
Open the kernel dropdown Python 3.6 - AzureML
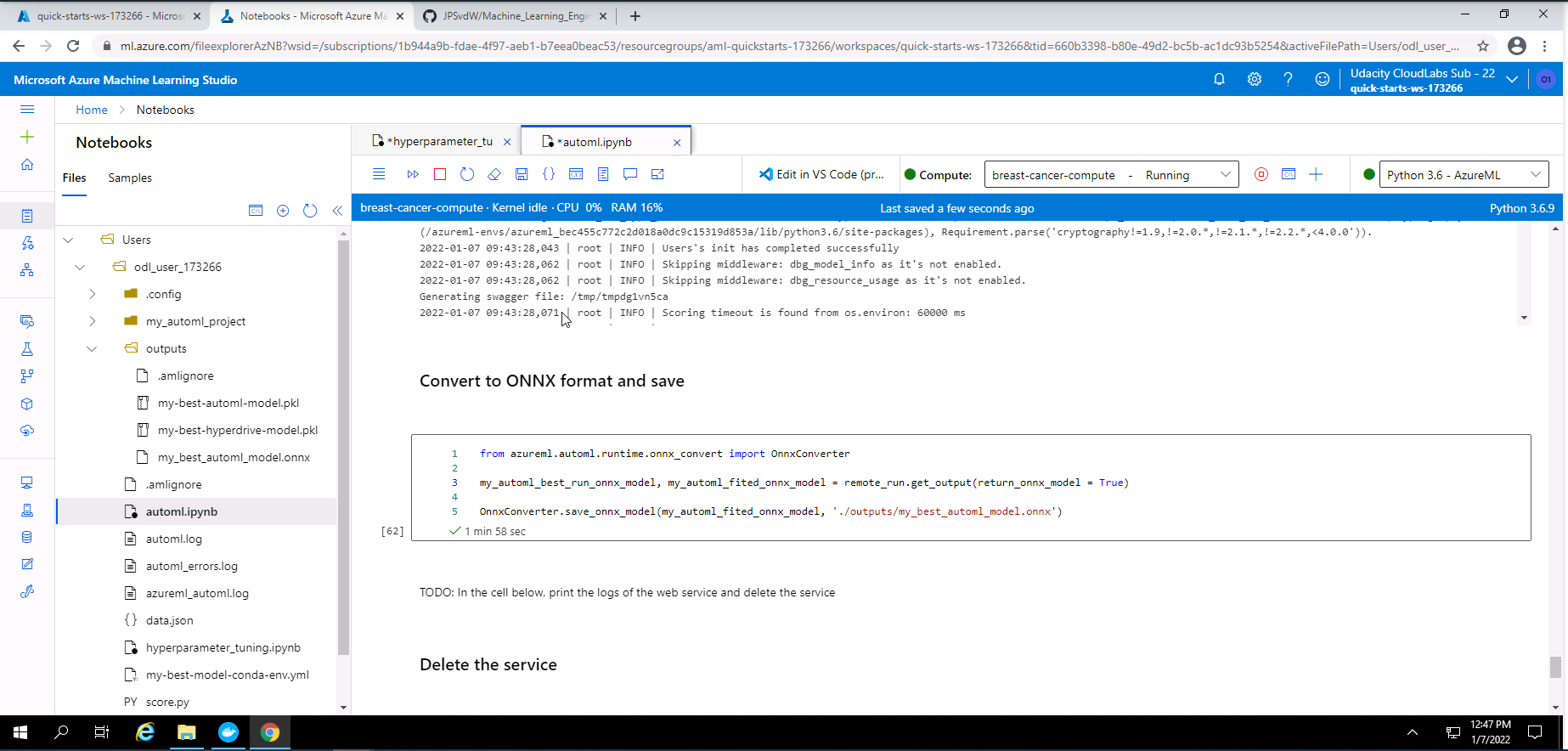(x=1464, y=175)
